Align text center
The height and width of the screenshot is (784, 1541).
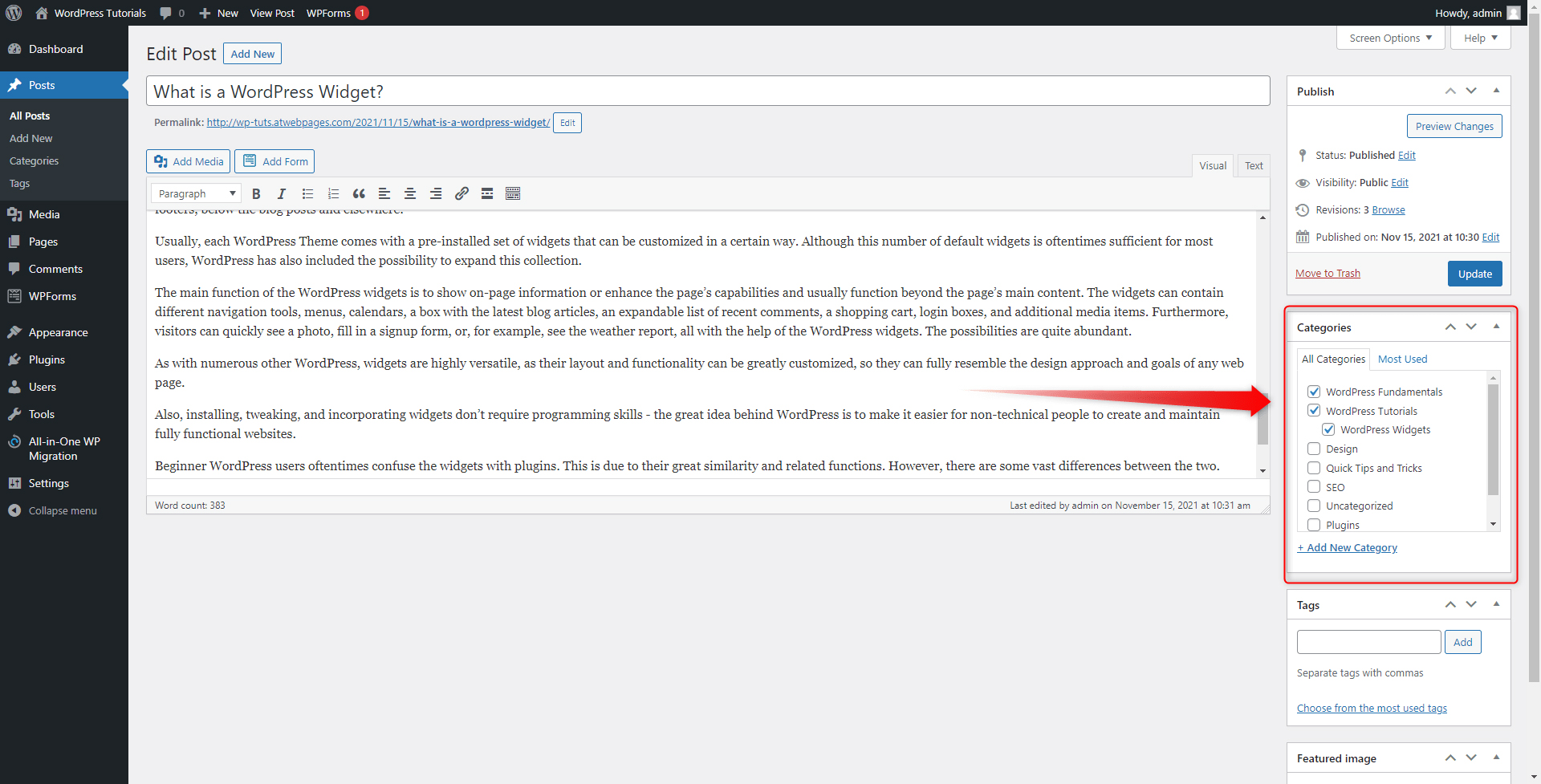[410, 193]
